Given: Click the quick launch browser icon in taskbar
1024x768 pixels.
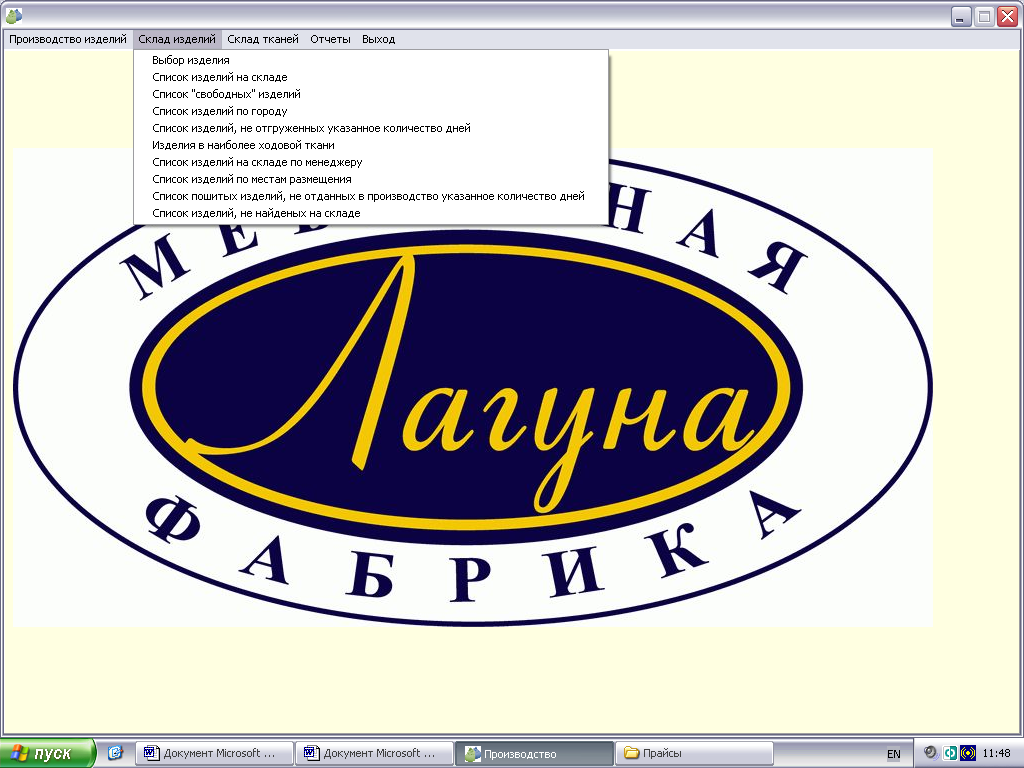Looking at the screenshot, I should tap(115, 753).
